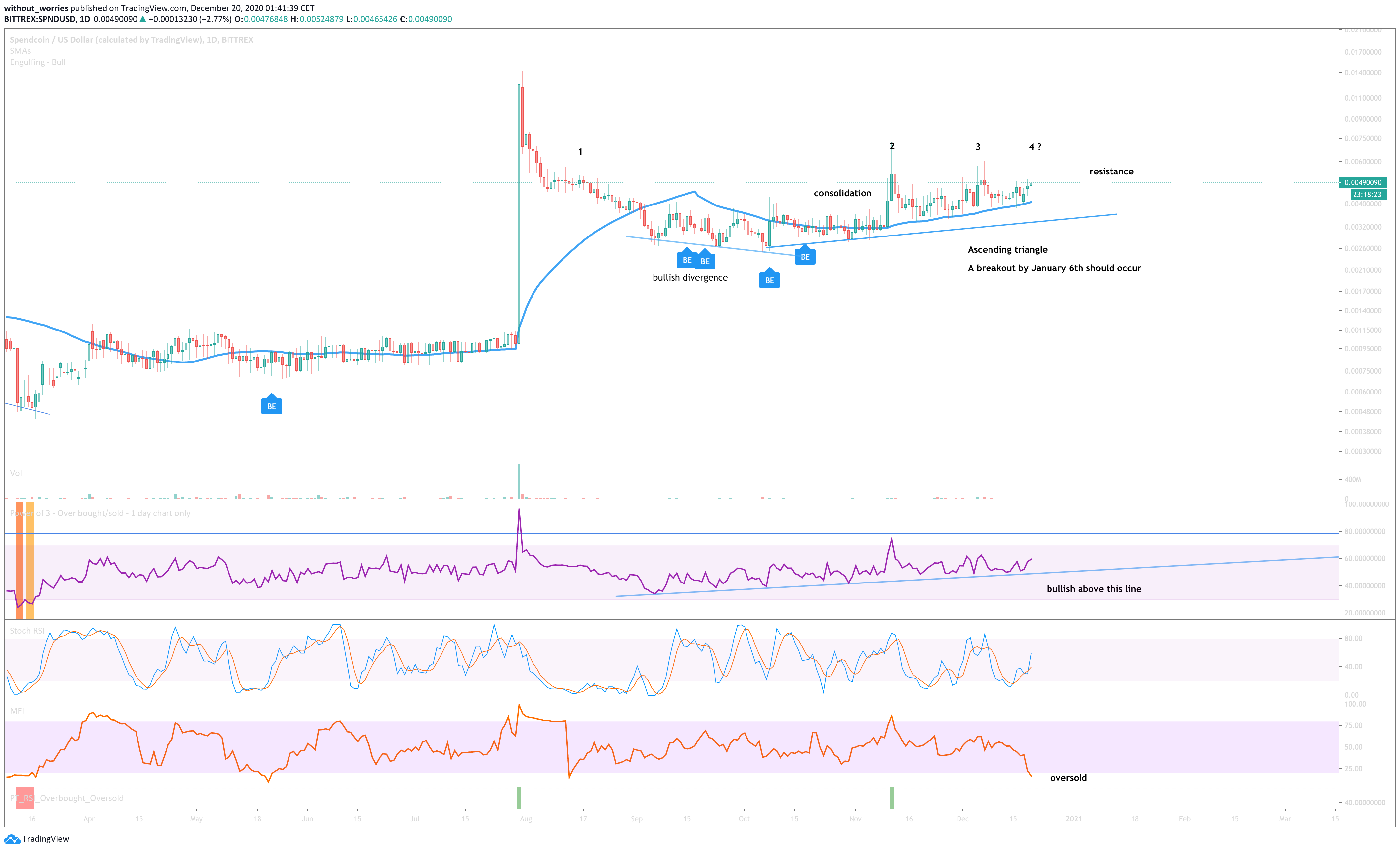Viewport: 1400px width, 851px height.
Task: Click the without_worries author name
Action: tap(36, 8)
